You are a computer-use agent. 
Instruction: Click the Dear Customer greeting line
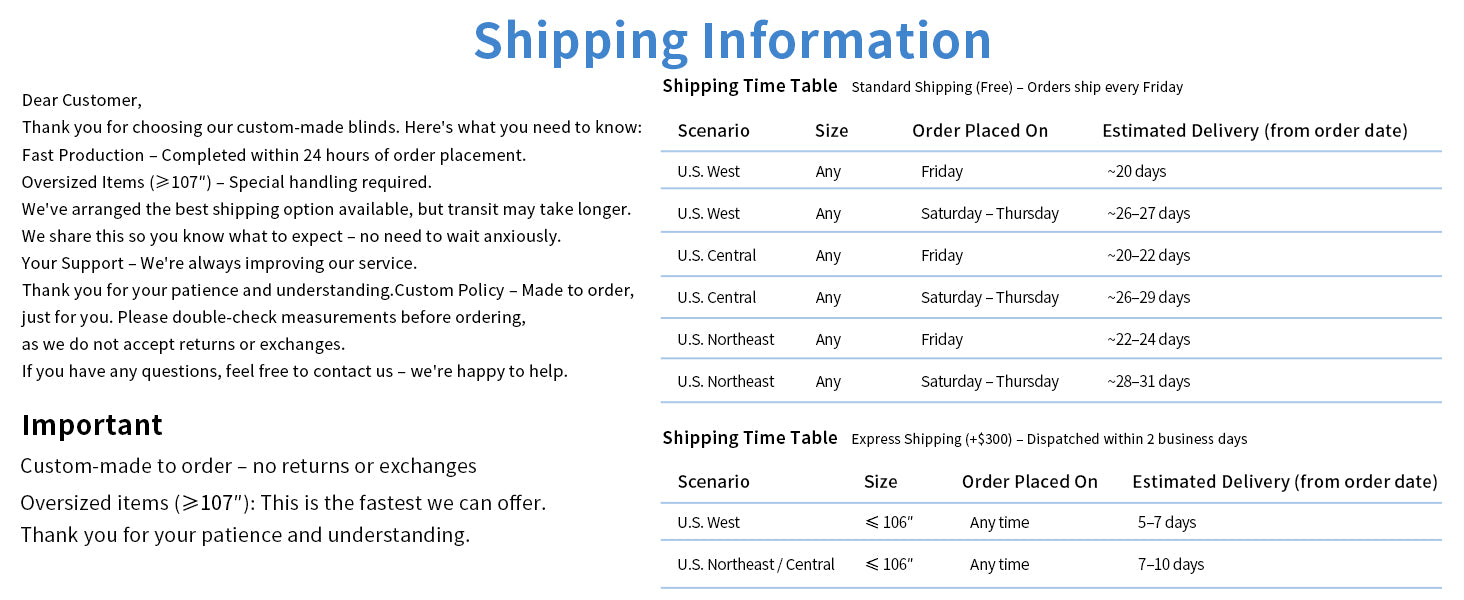[82, 100]
